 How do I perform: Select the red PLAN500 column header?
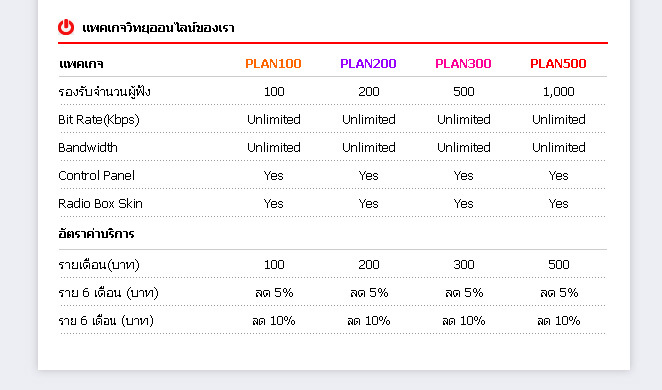click(x=558, y=64)
